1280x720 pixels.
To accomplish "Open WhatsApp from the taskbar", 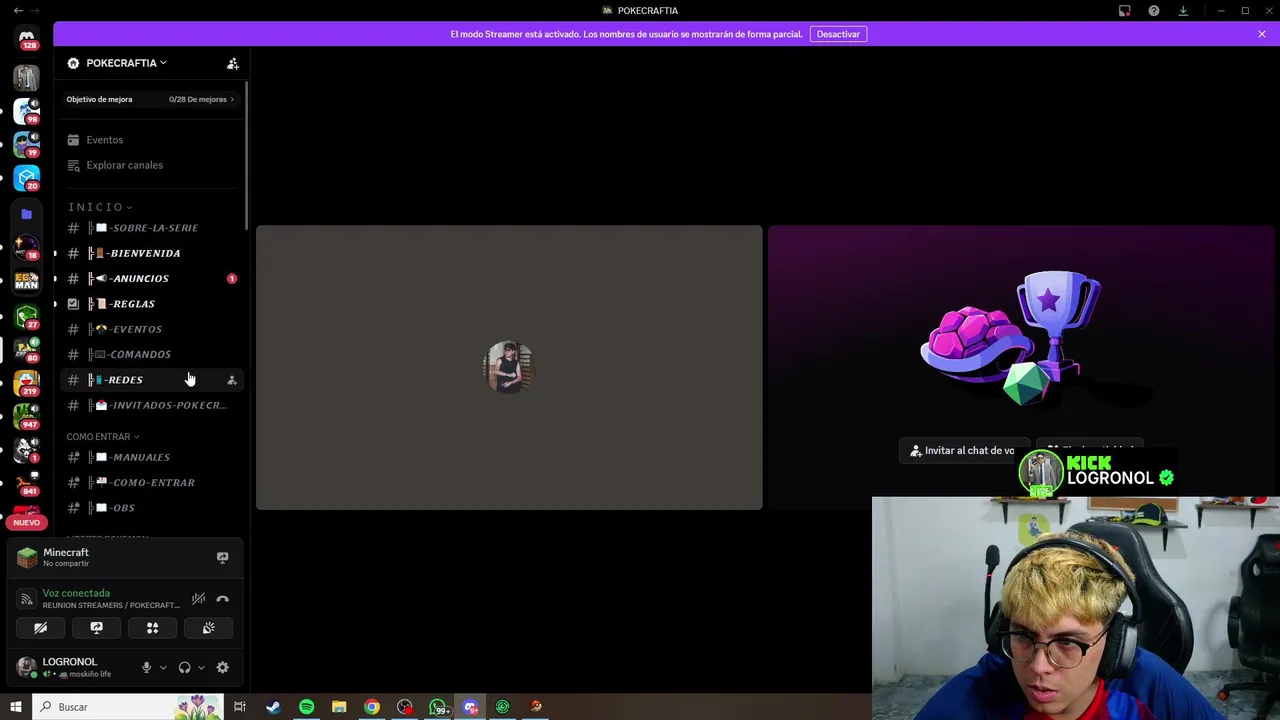I will point(438,707).
